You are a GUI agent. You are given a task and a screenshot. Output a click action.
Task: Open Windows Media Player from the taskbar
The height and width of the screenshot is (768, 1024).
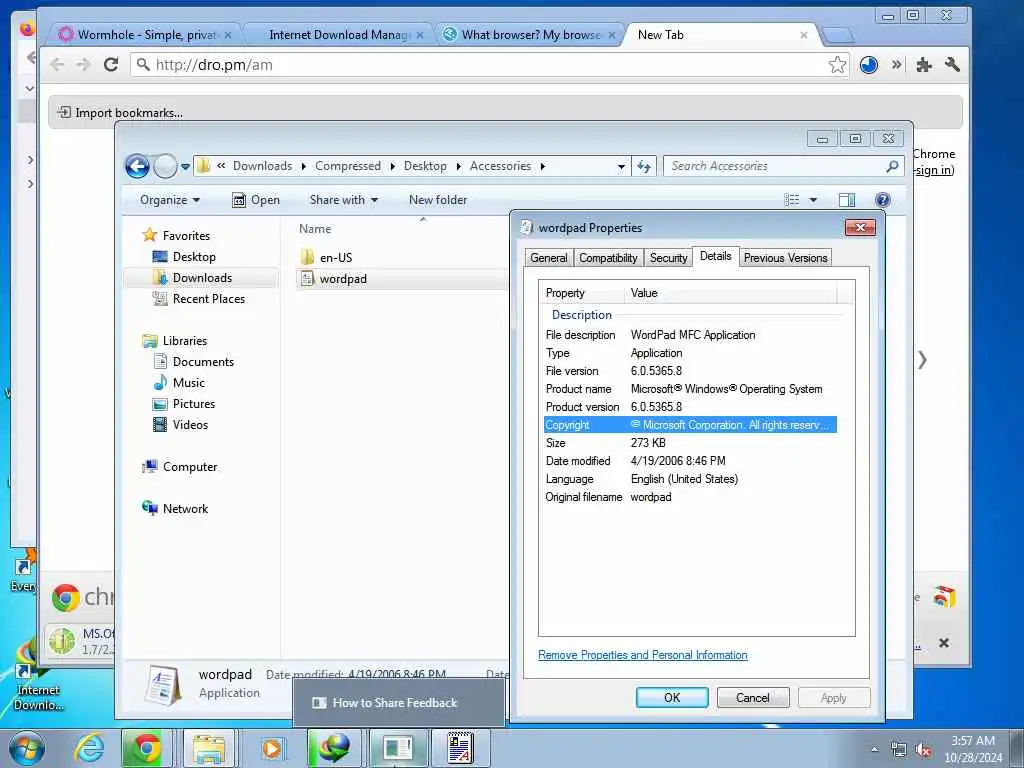271,748
